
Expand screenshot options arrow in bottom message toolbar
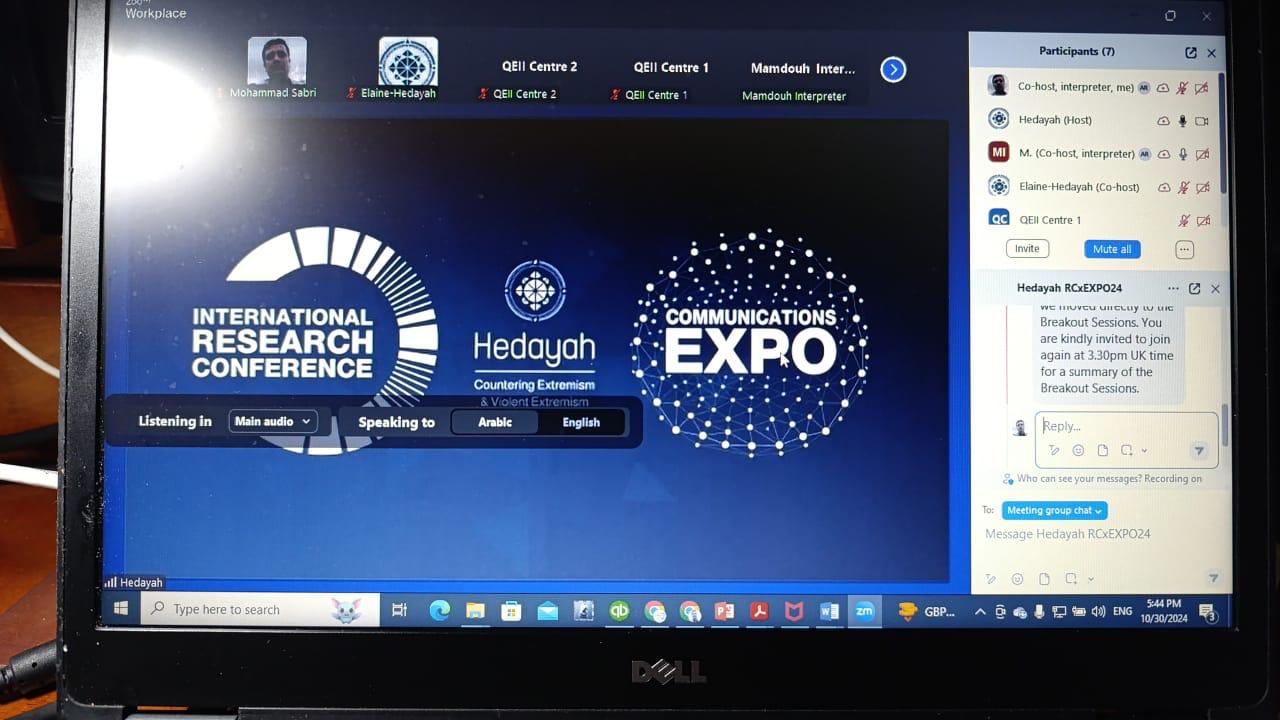pos(1090,579)
